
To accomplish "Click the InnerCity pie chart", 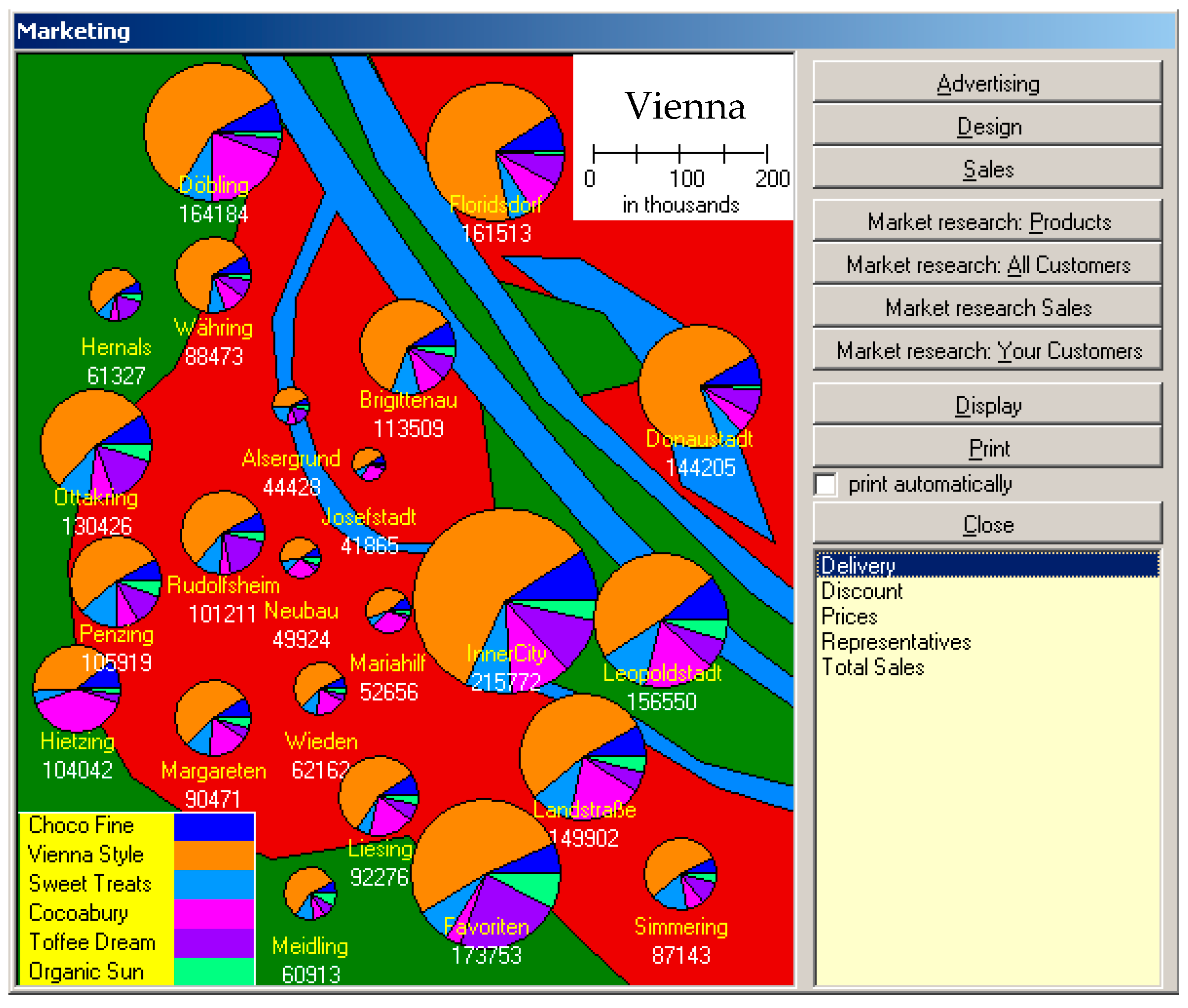I will [x=505, y=600].
